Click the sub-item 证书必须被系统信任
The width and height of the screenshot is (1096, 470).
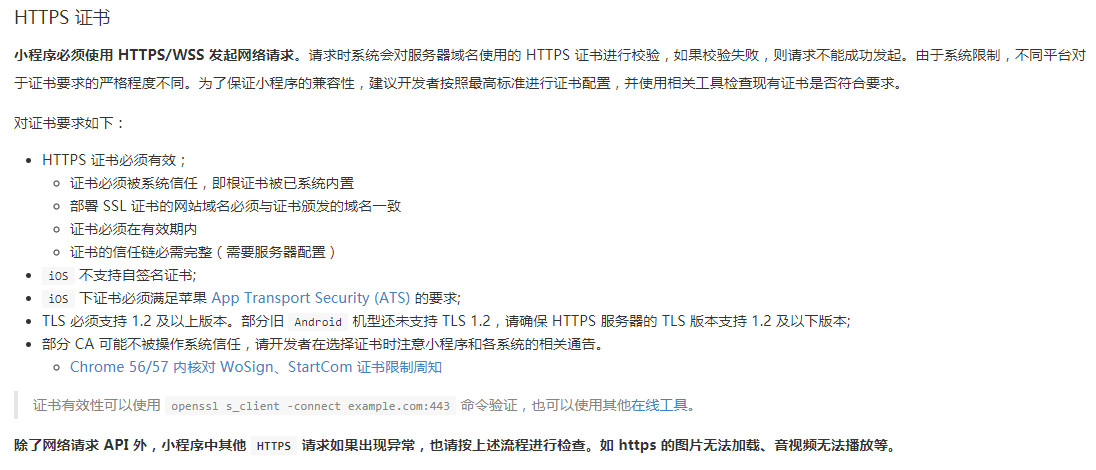coord(212,183)
